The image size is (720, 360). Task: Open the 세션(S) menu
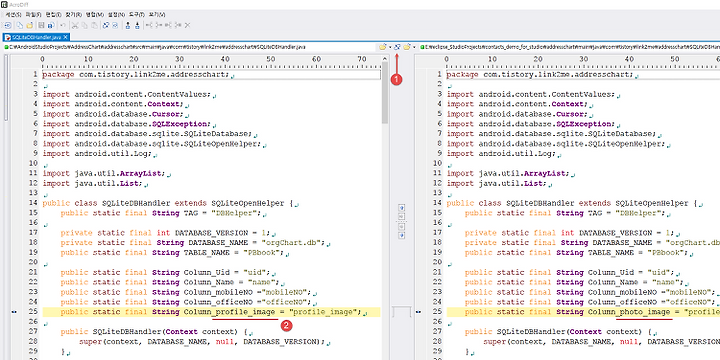click(13, 15)
